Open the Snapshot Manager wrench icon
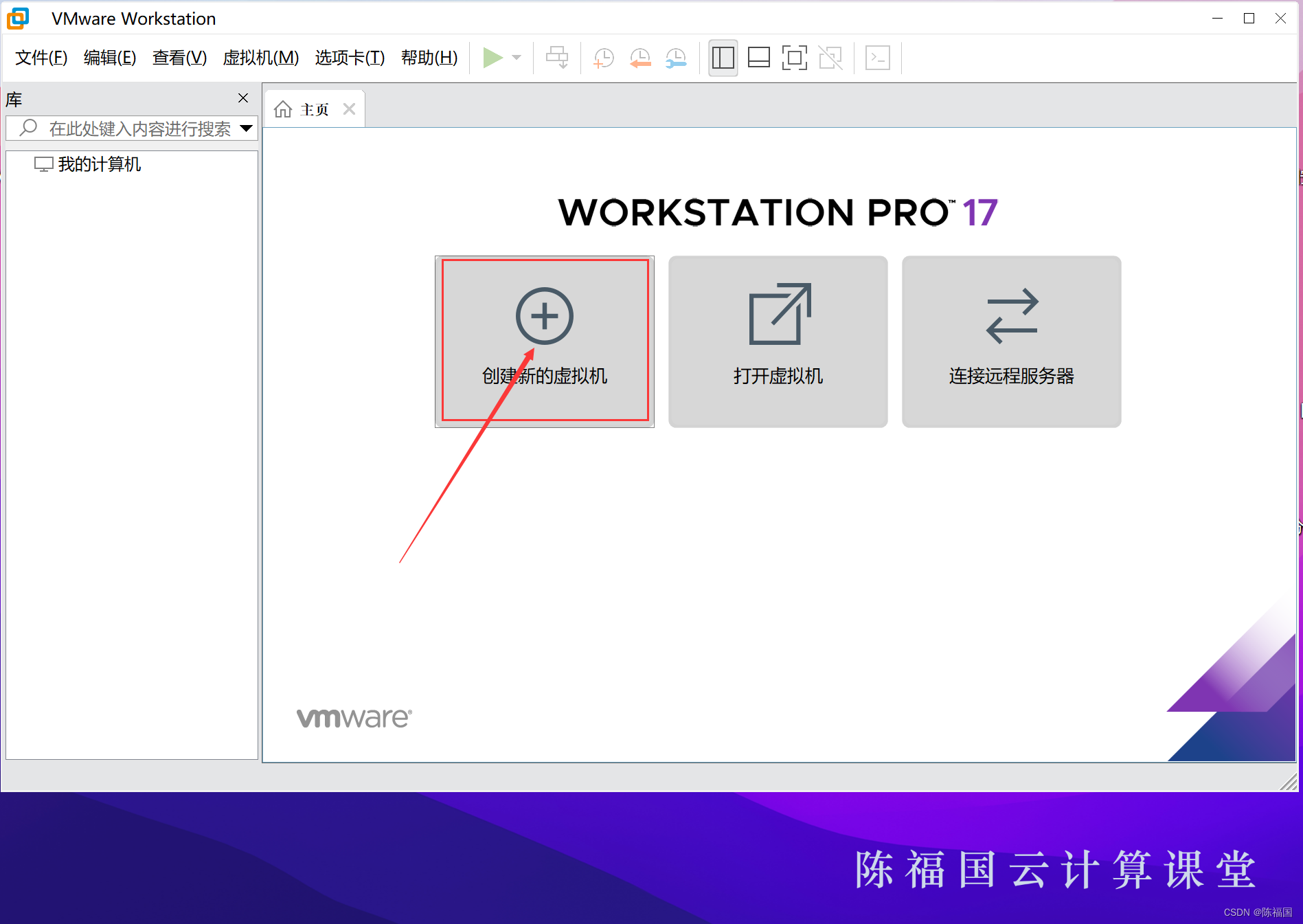 tap(676, 58)
